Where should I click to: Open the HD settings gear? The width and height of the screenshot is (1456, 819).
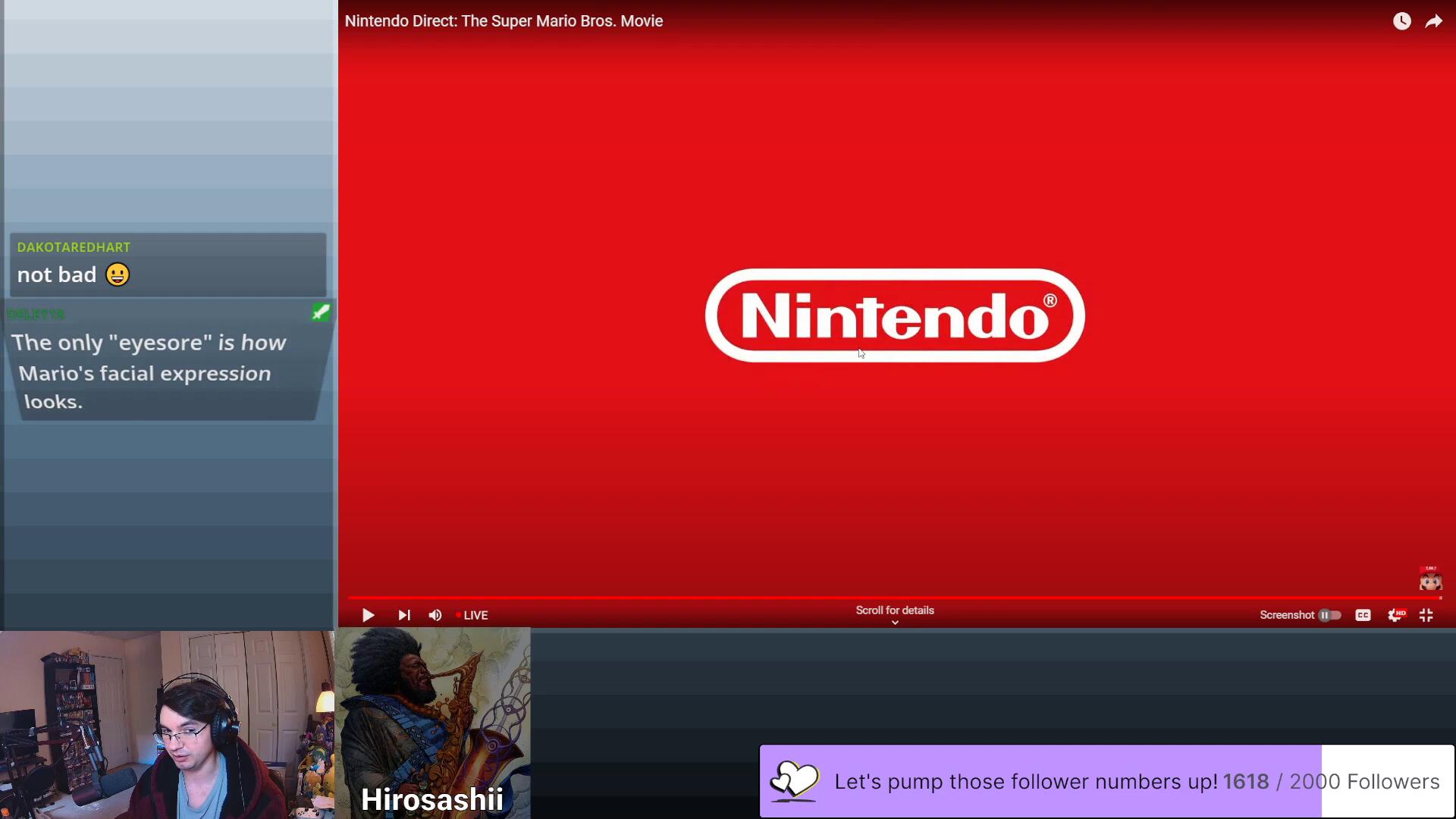point(1395,615)
